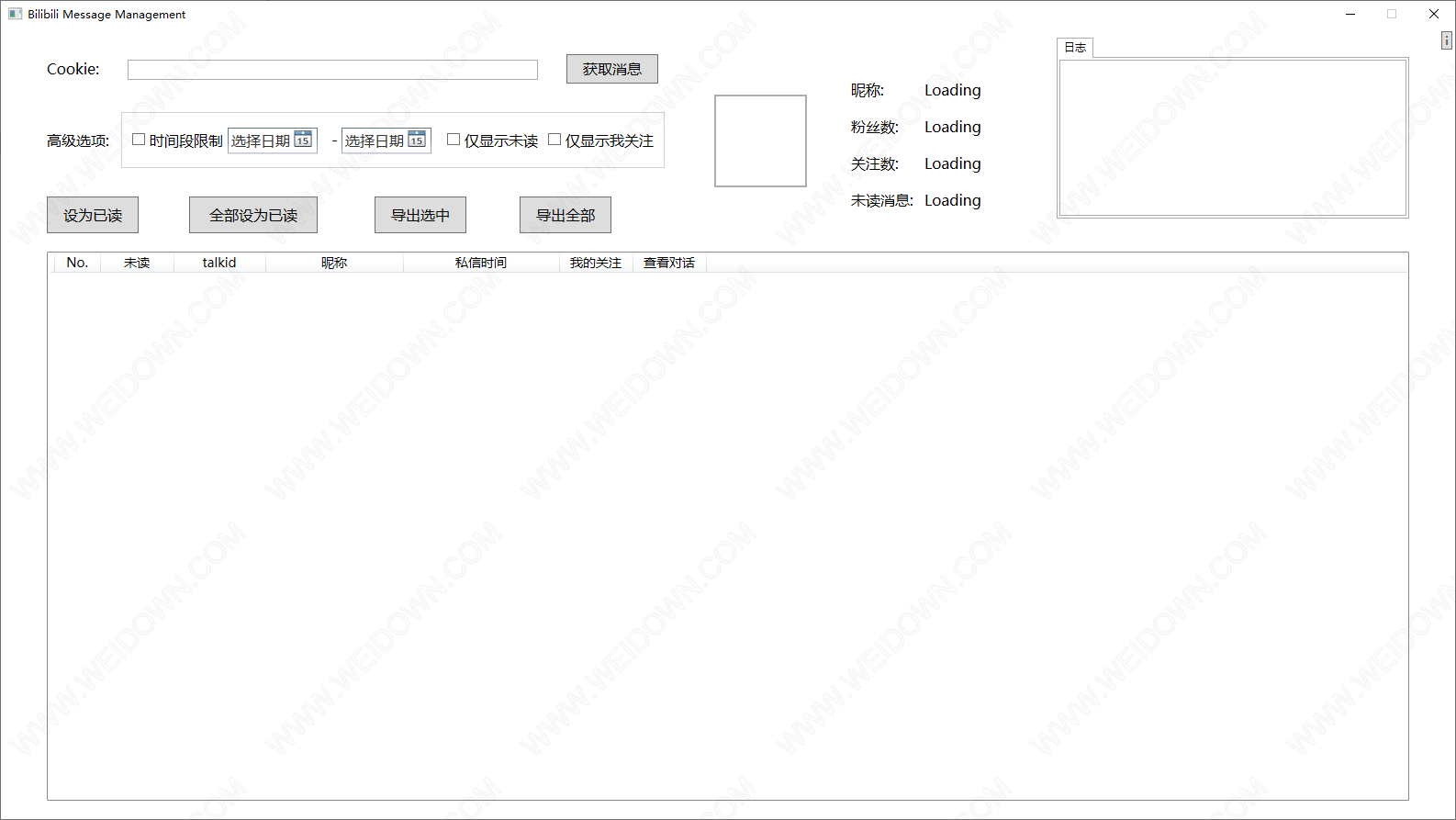Click the Cookie: label

[x=73, y=69]
